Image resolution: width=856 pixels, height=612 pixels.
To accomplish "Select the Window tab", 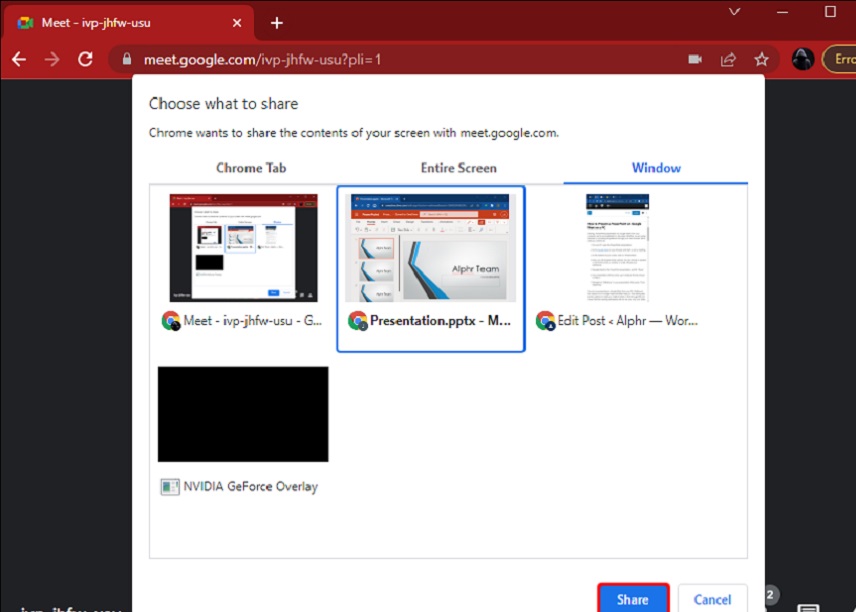I will (x=656, y=168).
